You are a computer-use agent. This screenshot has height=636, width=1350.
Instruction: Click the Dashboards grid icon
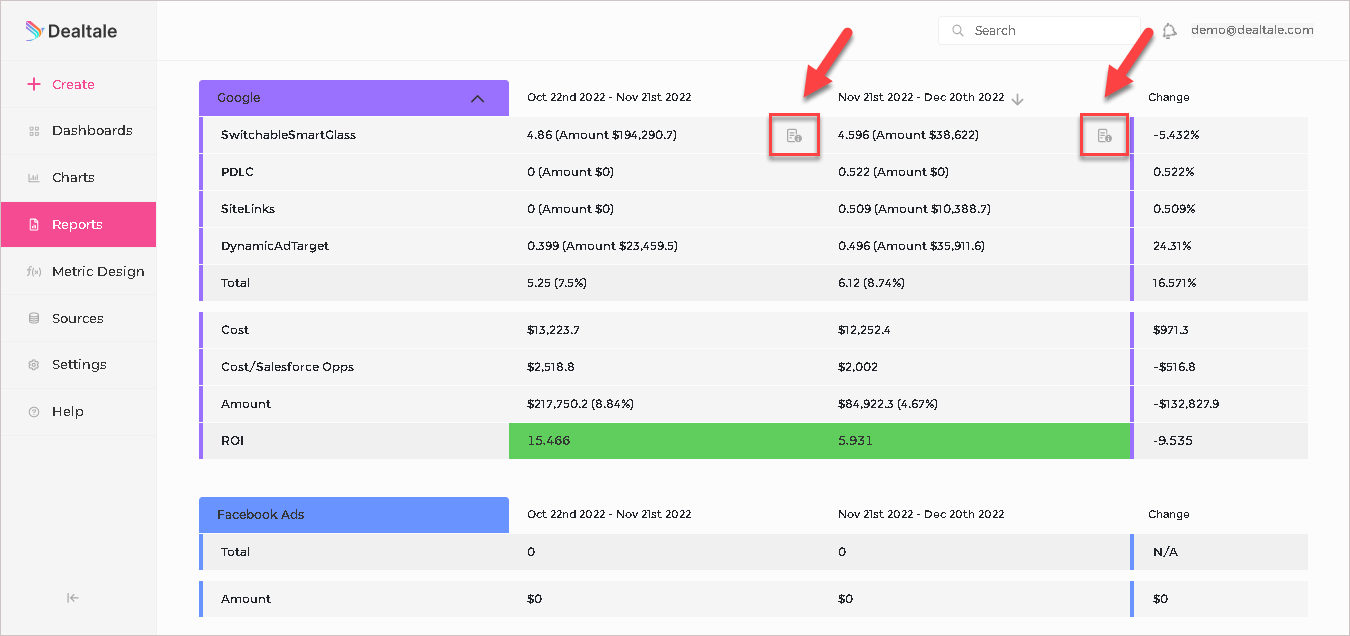click(34, 131)
